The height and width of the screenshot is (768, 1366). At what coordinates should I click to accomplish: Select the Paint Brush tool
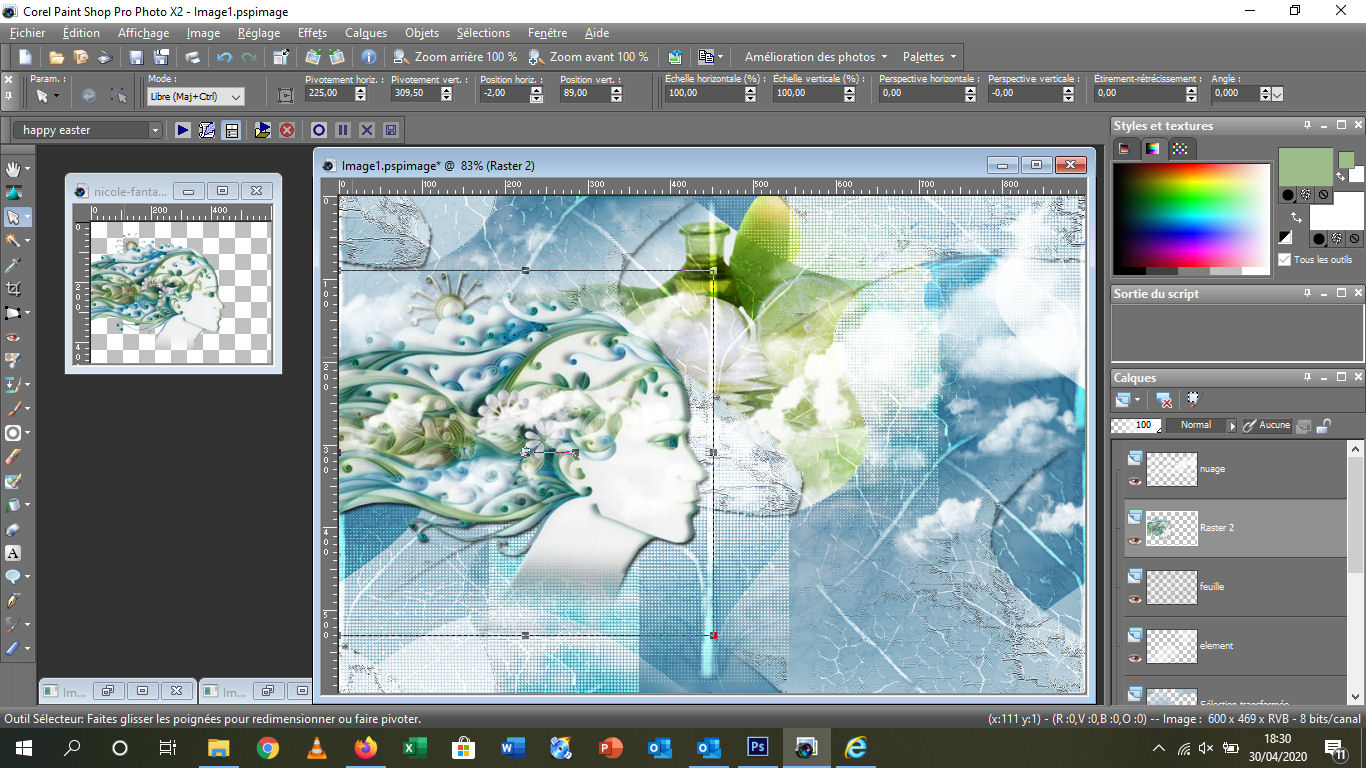pyautogui.click(x=13, y=409)
